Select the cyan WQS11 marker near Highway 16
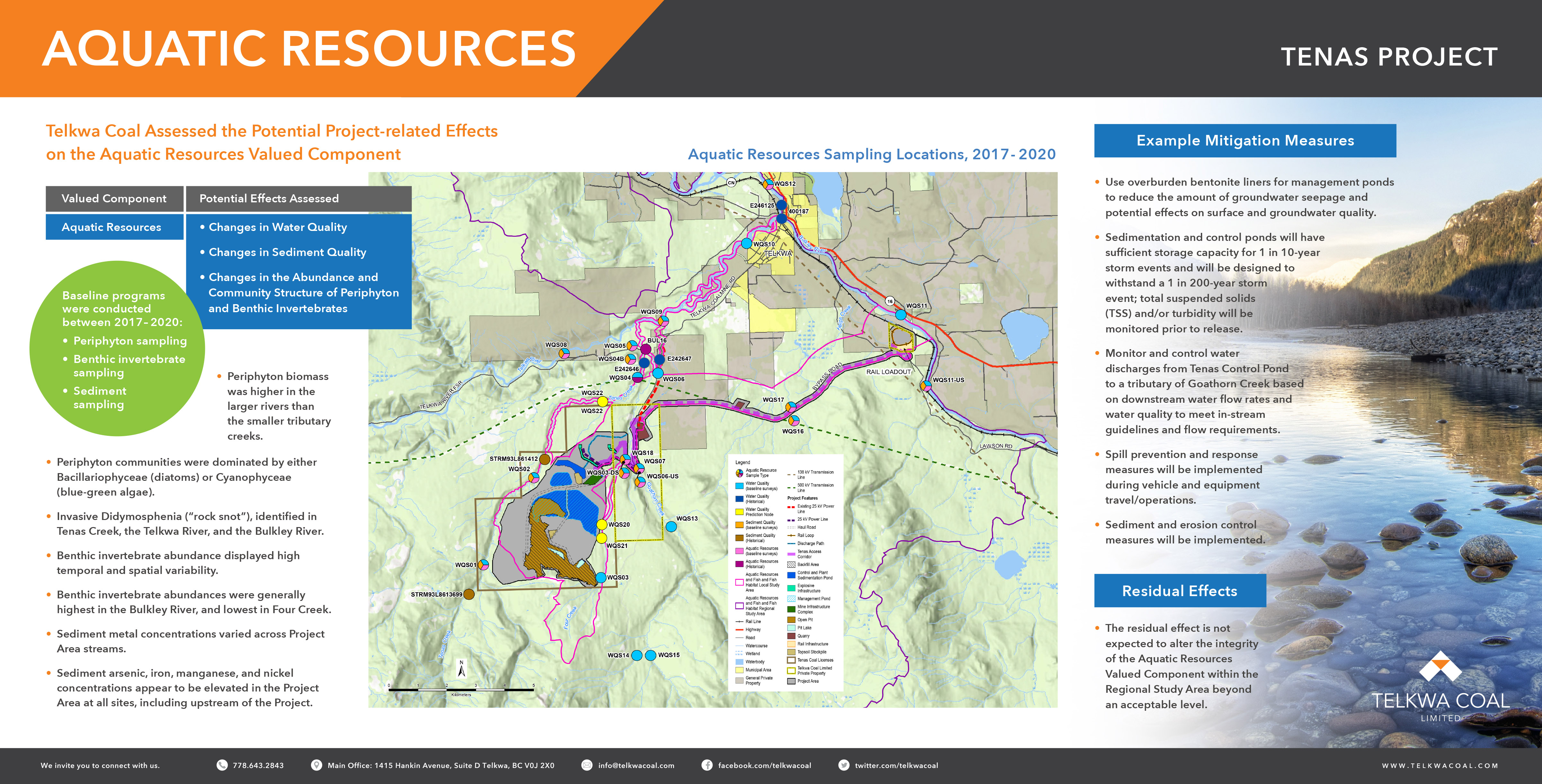This screenshot has height=784, width=1542. click(900, 314)
